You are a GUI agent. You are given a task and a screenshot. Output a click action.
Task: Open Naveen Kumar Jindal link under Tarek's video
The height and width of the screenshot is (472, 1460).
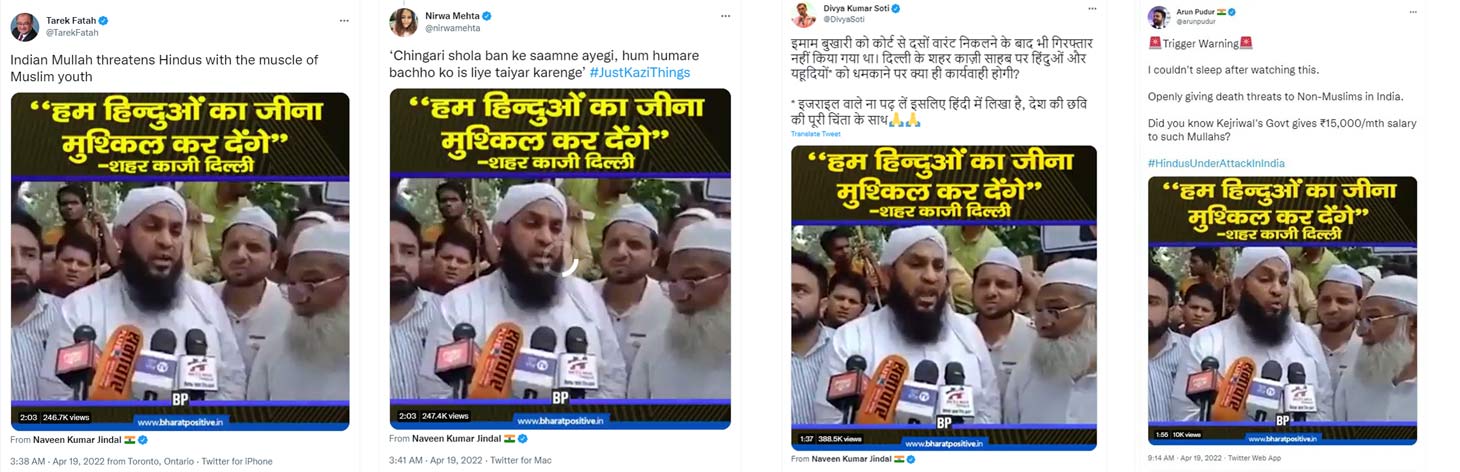tap(77, 439)
